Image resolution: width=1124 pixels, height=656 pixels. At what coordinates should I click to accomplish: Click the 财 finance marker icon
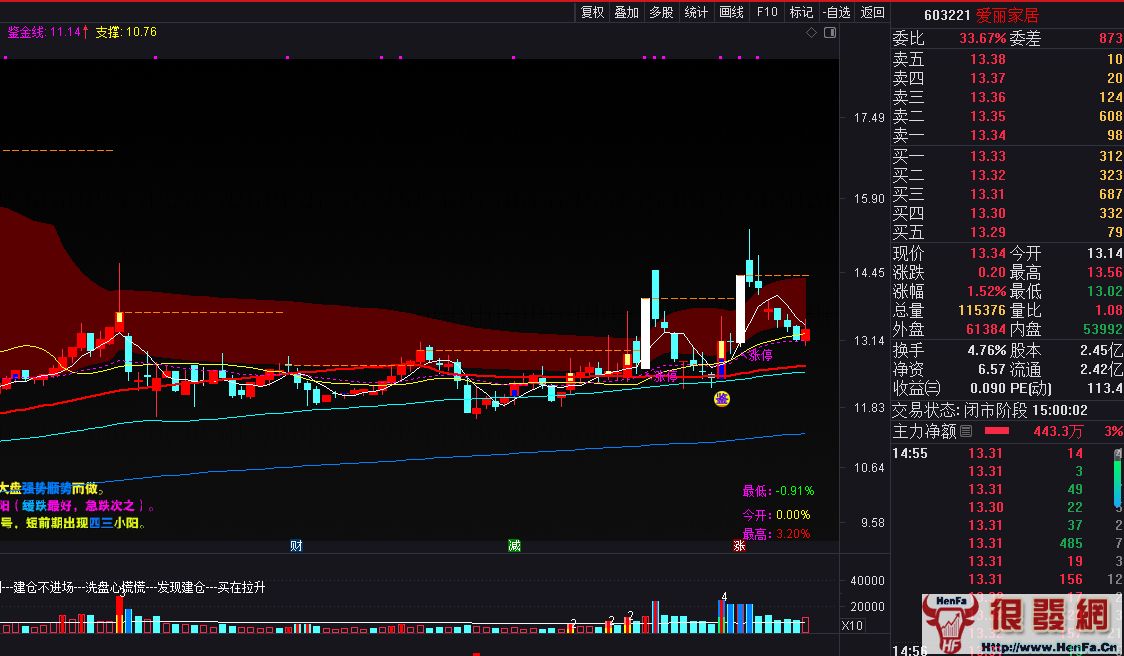click(296, 545)
